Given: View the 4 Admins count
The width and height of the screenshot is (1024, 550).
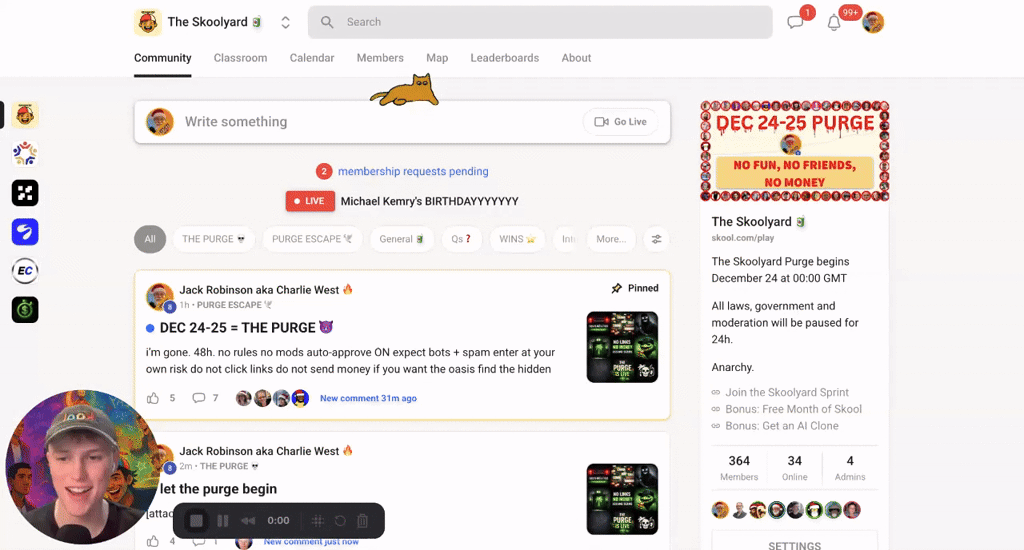Looking at the screenshot, I should click(850, 468).
